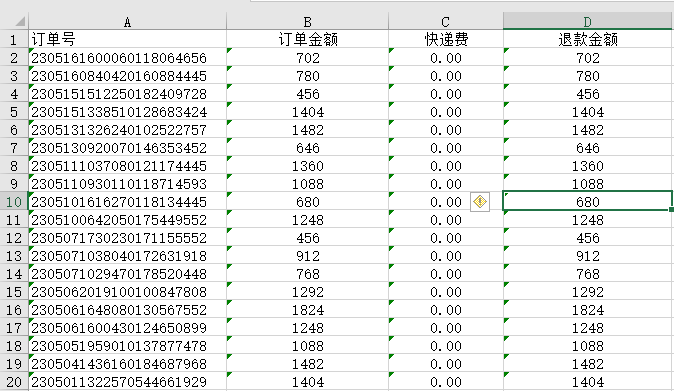Click refund amount 1088 in row 9
The width and height of the screenshot is (674, 391).
(588, 183)
